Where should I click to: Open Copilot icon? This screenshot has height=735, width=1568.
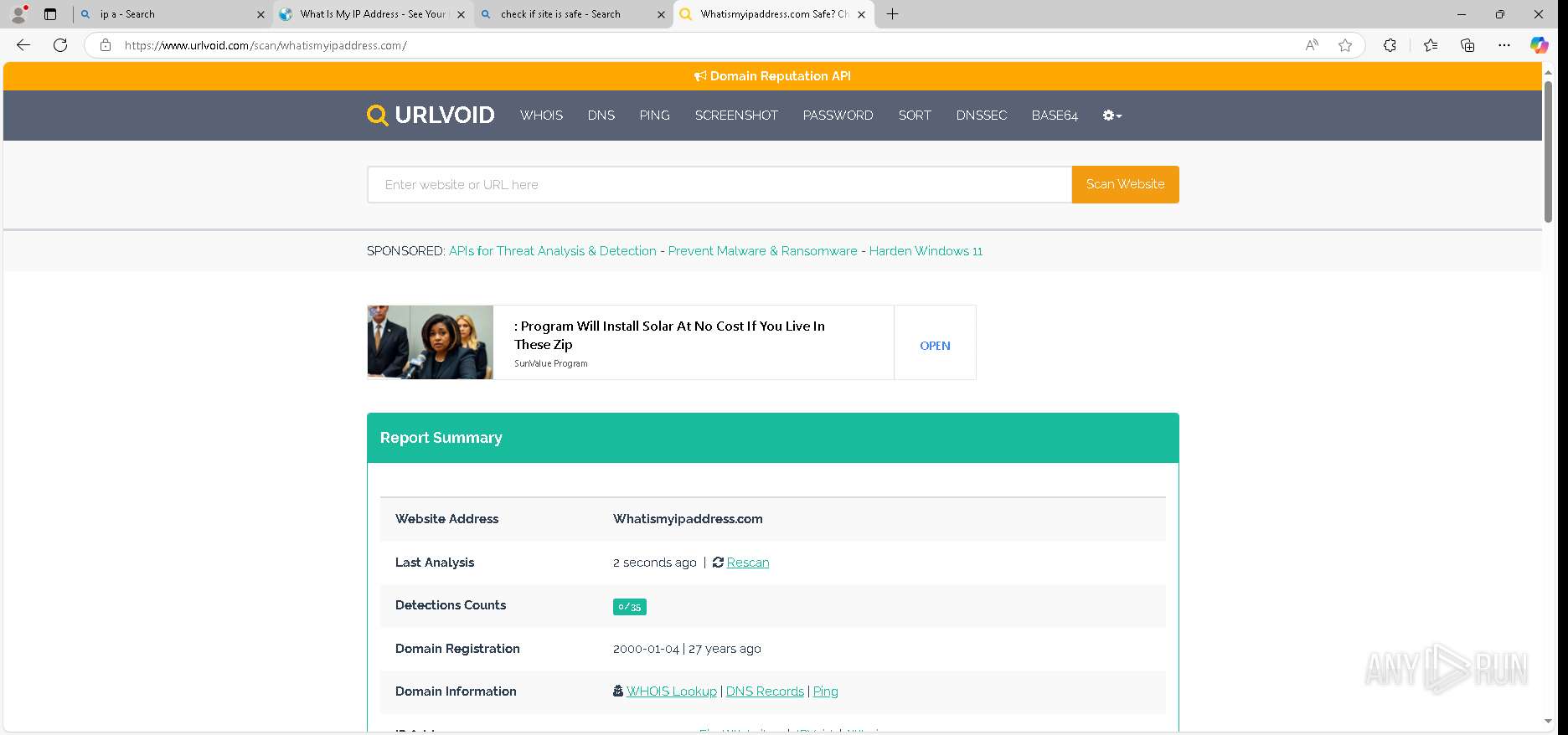(1540, 45)
